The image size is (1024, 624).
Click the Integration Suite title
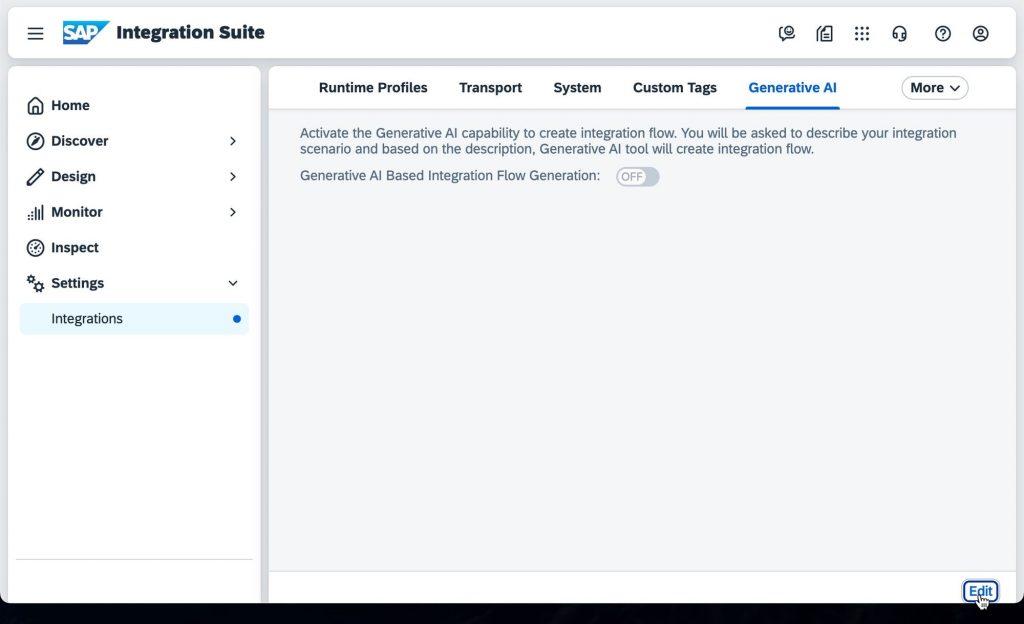[x=190, y=33]
